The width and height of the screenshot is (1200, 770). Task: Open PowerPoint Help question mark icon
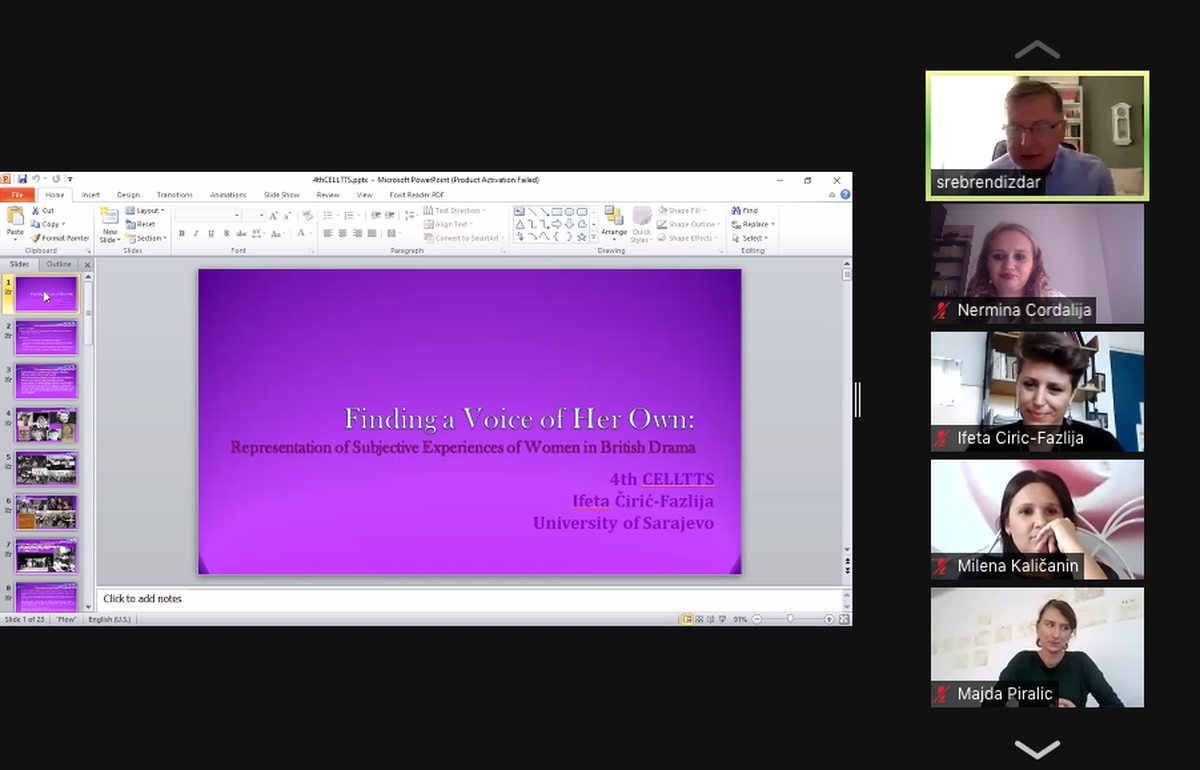(x=845, y=195)
